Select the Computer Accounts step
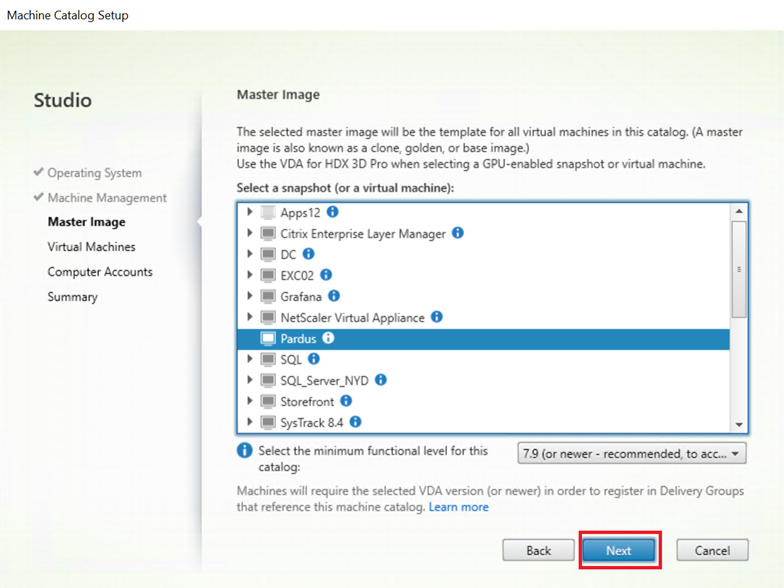The width and height of the screenshot is (784, 588). 100,272
